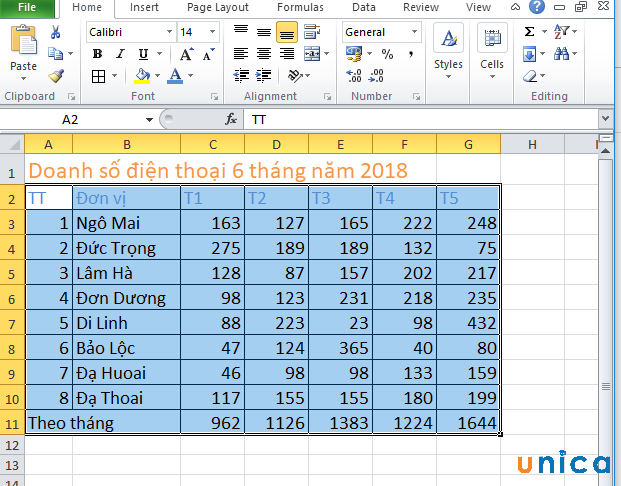Viewport: 621px width, 486px height.
Task: Align text right
Action: tap(287, 53)
